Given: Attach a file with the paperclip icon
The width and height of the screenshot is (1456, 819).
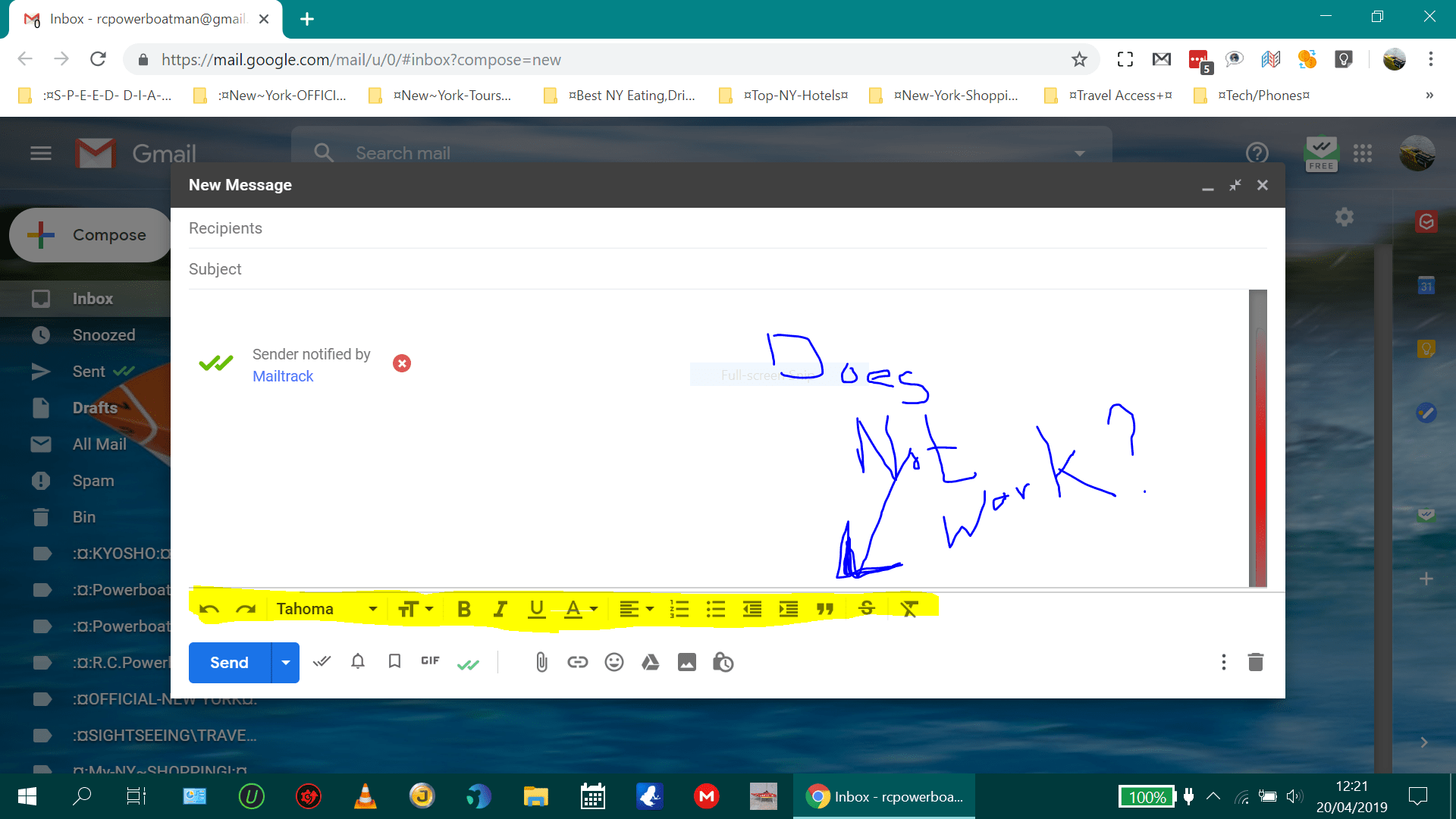Looking at the screenshot, I should pos(541,662).
